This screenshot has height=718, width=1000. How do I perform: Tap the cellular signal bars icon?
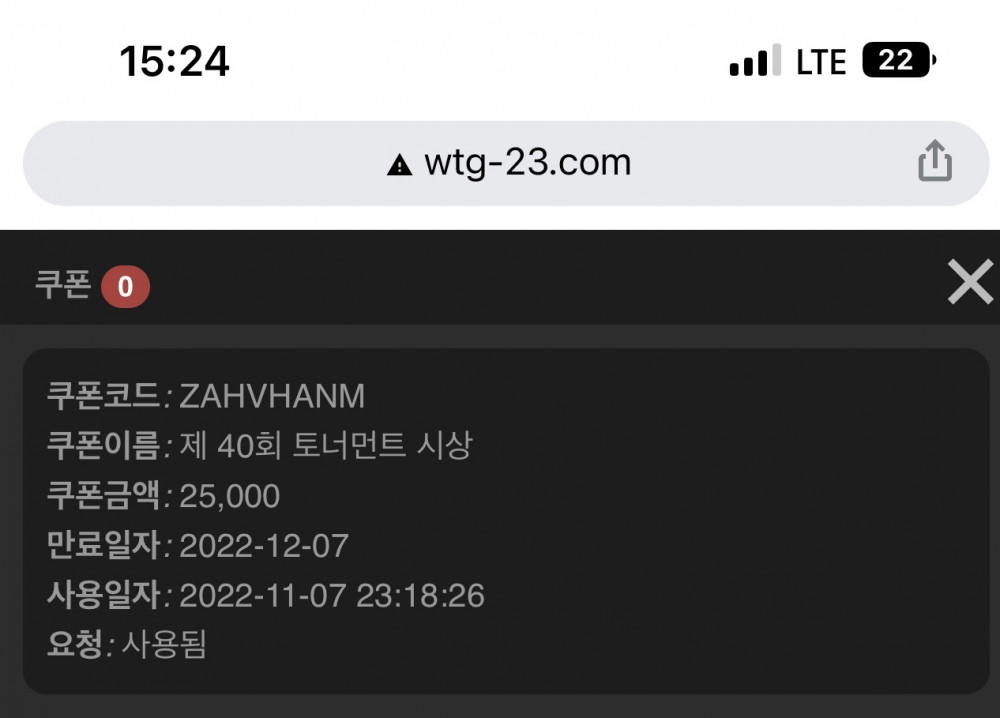[x=754, y=62]
